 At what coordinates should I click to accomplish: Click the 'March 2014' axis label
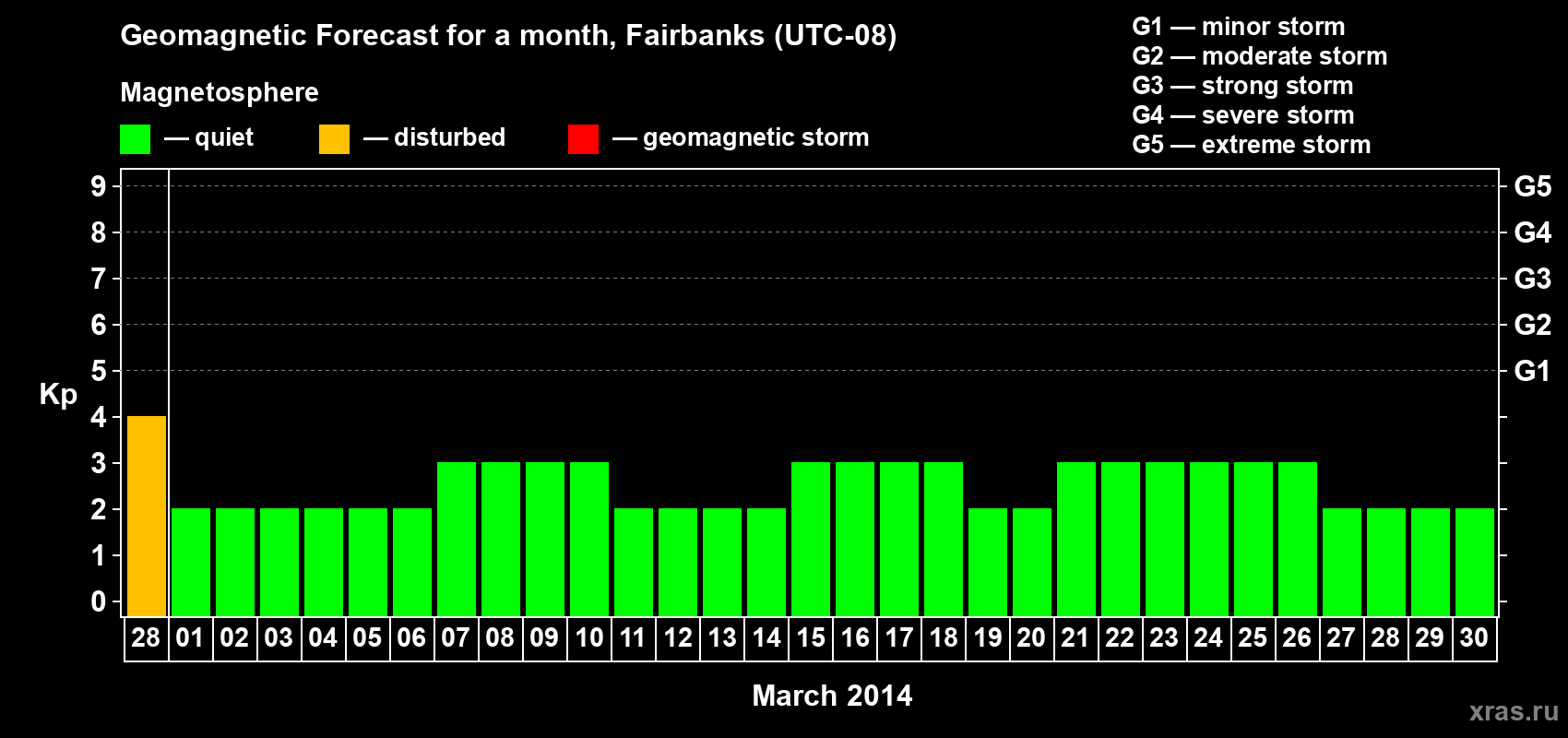pos(832,696)
